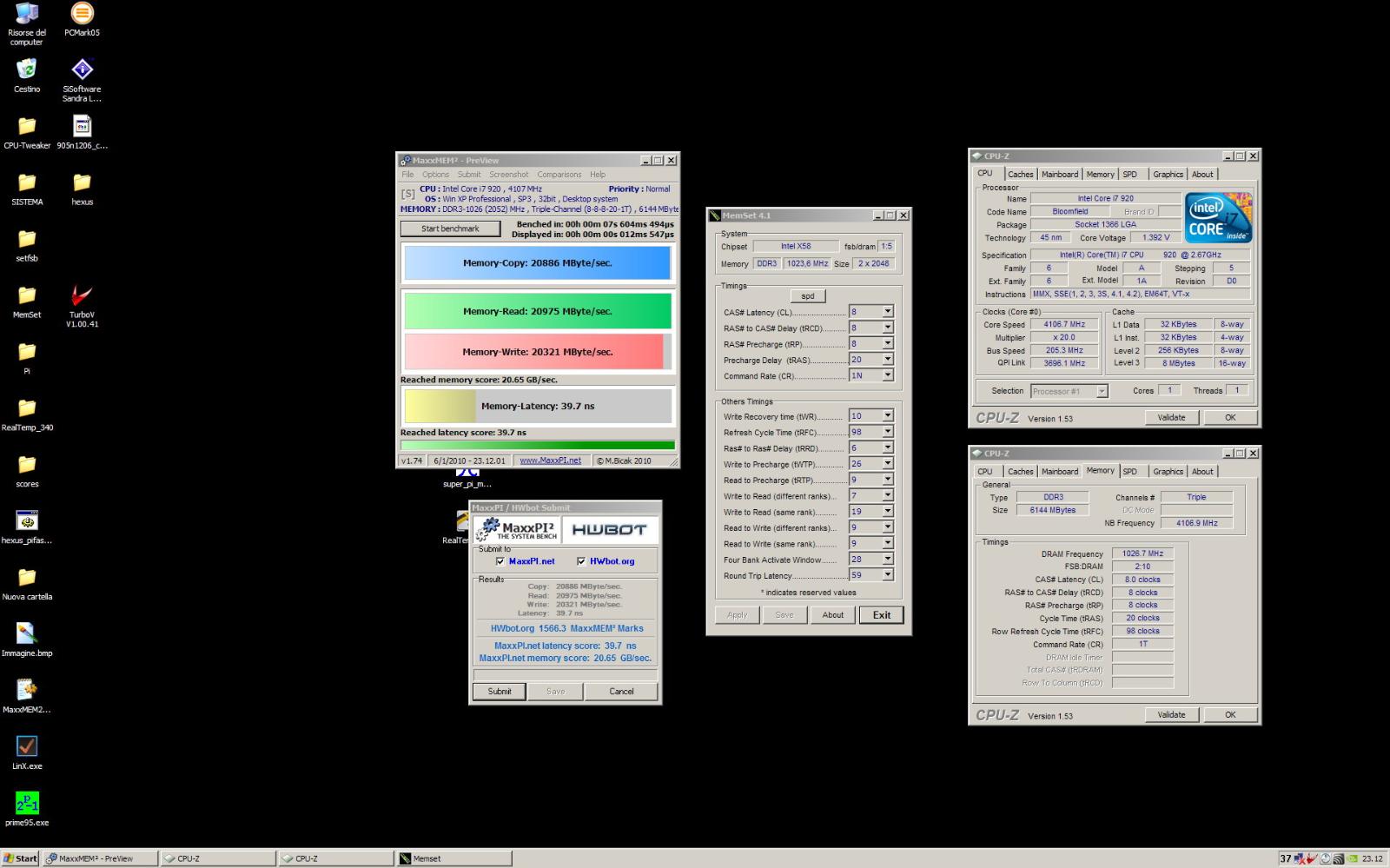The height and width of the screenshot is (868, 1390).
Task: Expand Four Bank Activate Window dropdown
Action: [888, 560]
